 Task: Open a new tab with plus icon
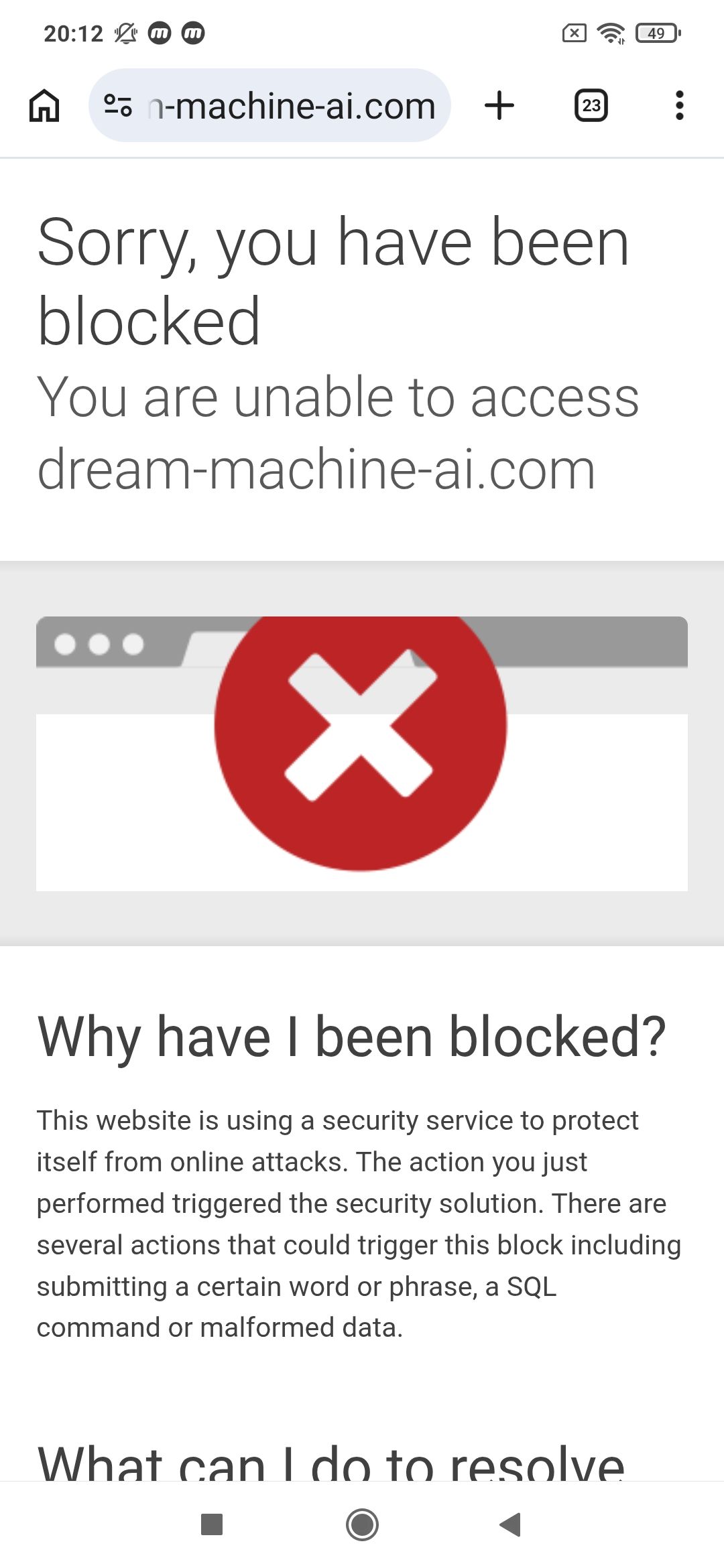pos(499,106)
